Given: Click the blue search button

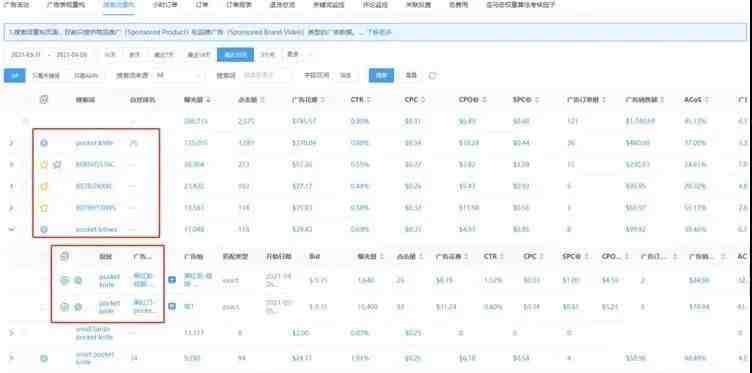Looking at the screenshot, I should pos(381,75).
